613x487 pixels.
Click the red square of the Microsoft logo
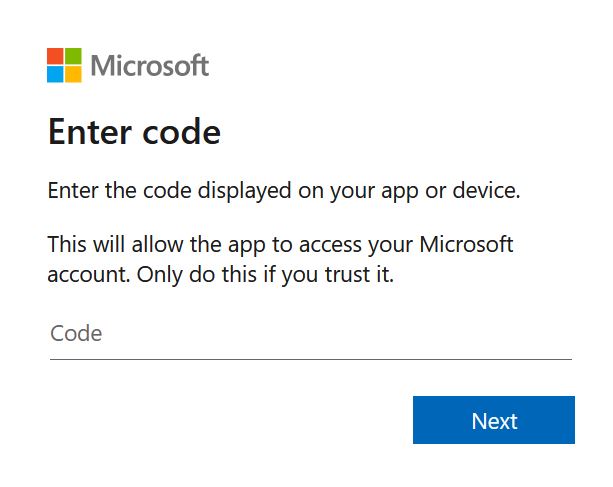click(x=55, y=56)
